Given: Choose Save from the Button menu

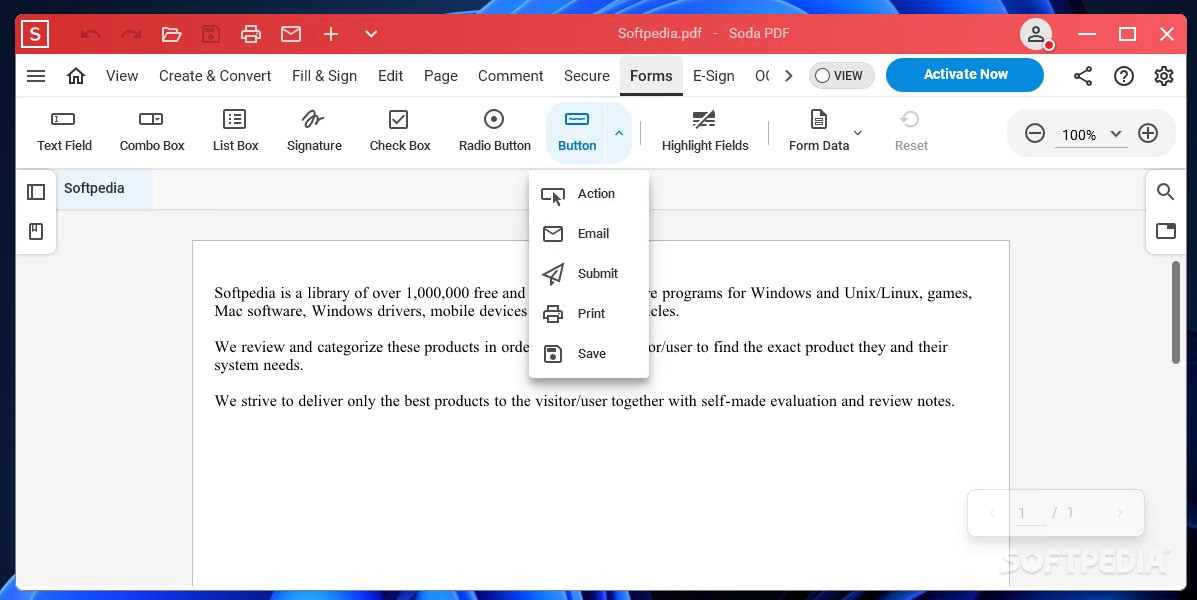Looking at the screenshot, I should [589, 353].
